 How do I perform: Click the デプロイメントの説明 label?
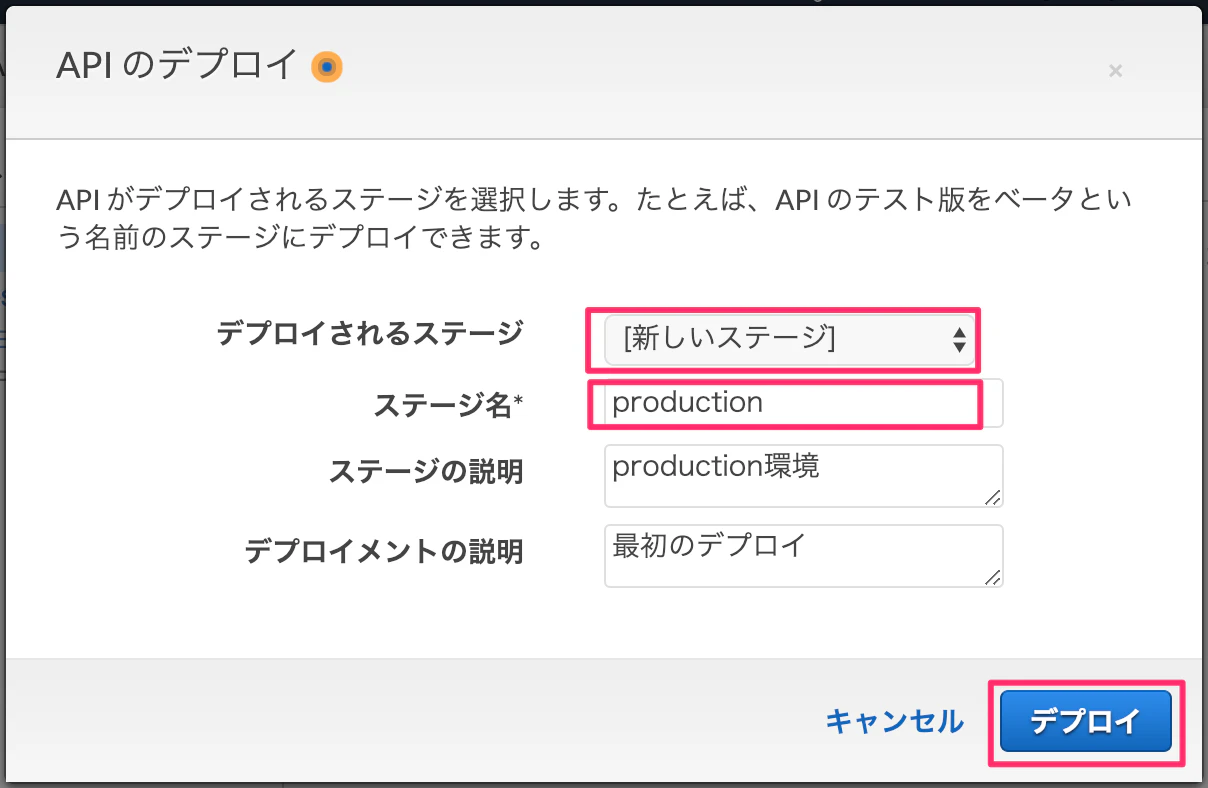coord(384,551)
